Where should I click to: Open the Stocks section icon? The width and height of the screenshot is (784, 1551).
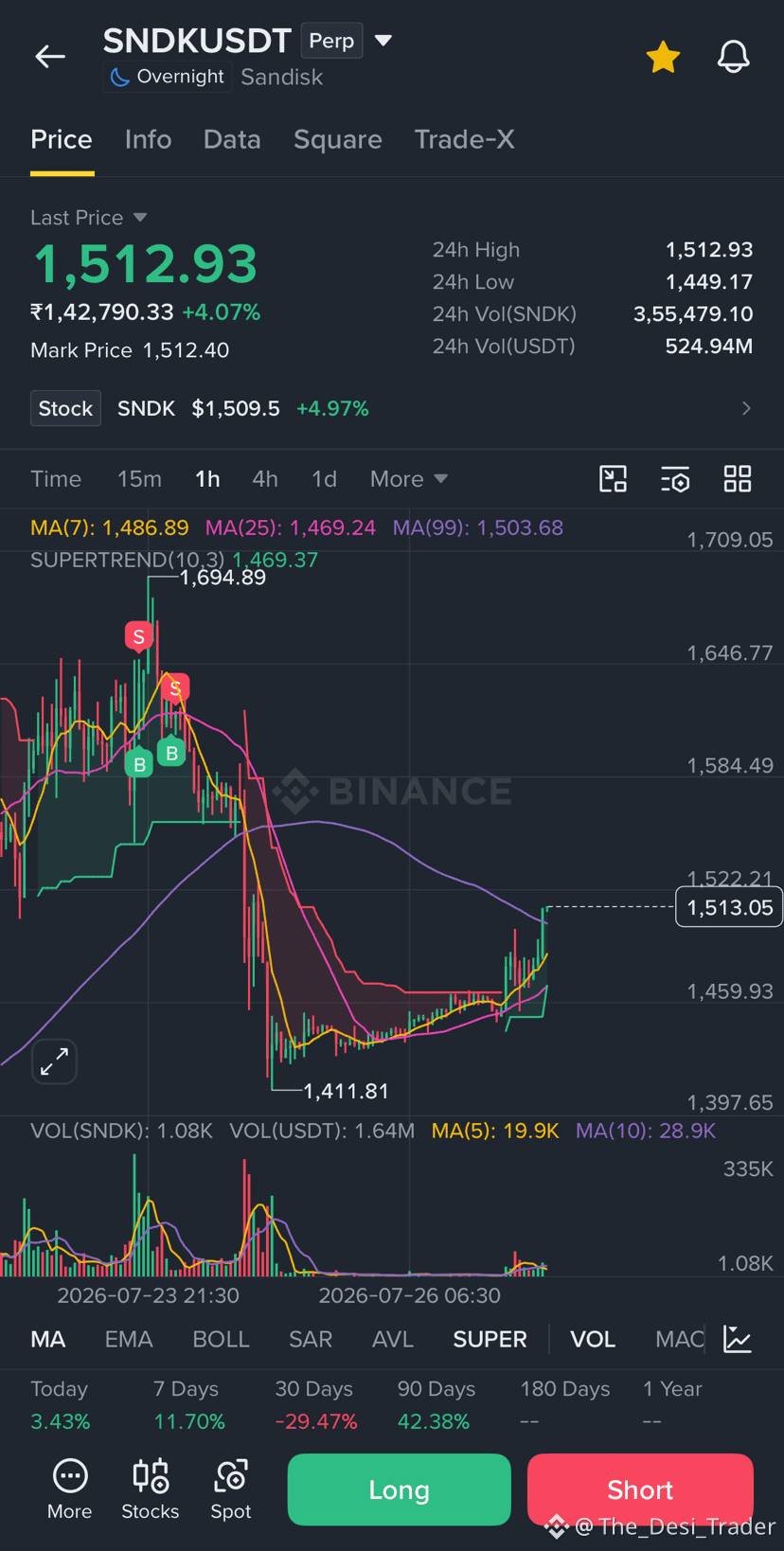pos(151,1489)
